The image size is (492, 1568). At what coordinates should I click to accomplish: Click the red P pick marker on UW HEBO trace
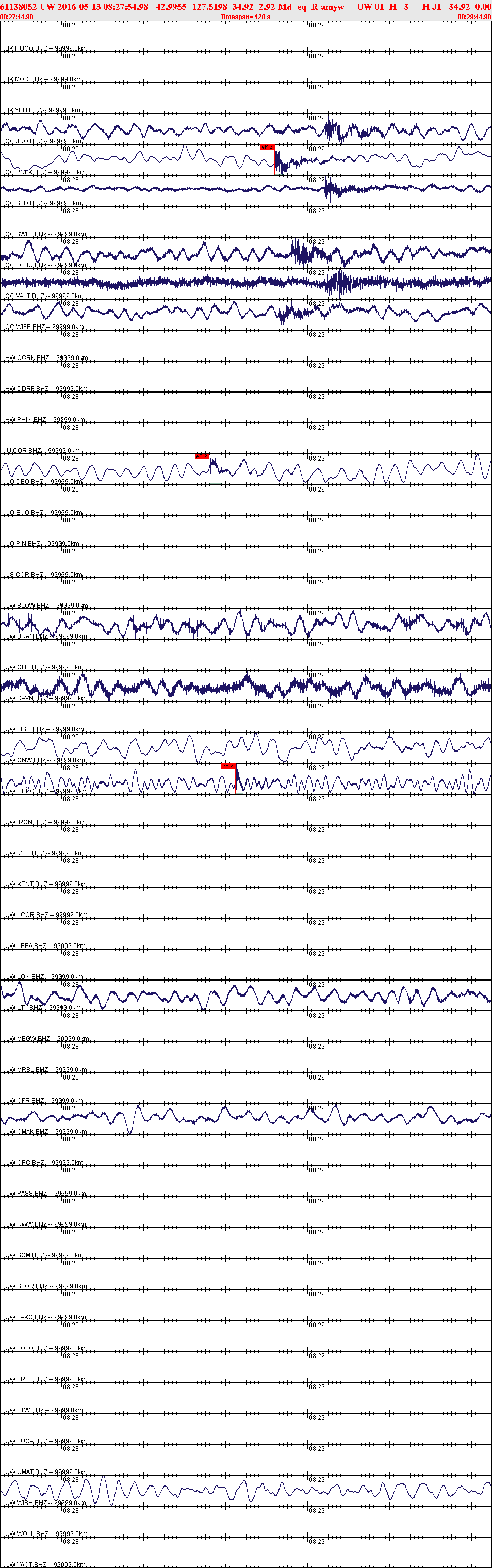(228, 766)
